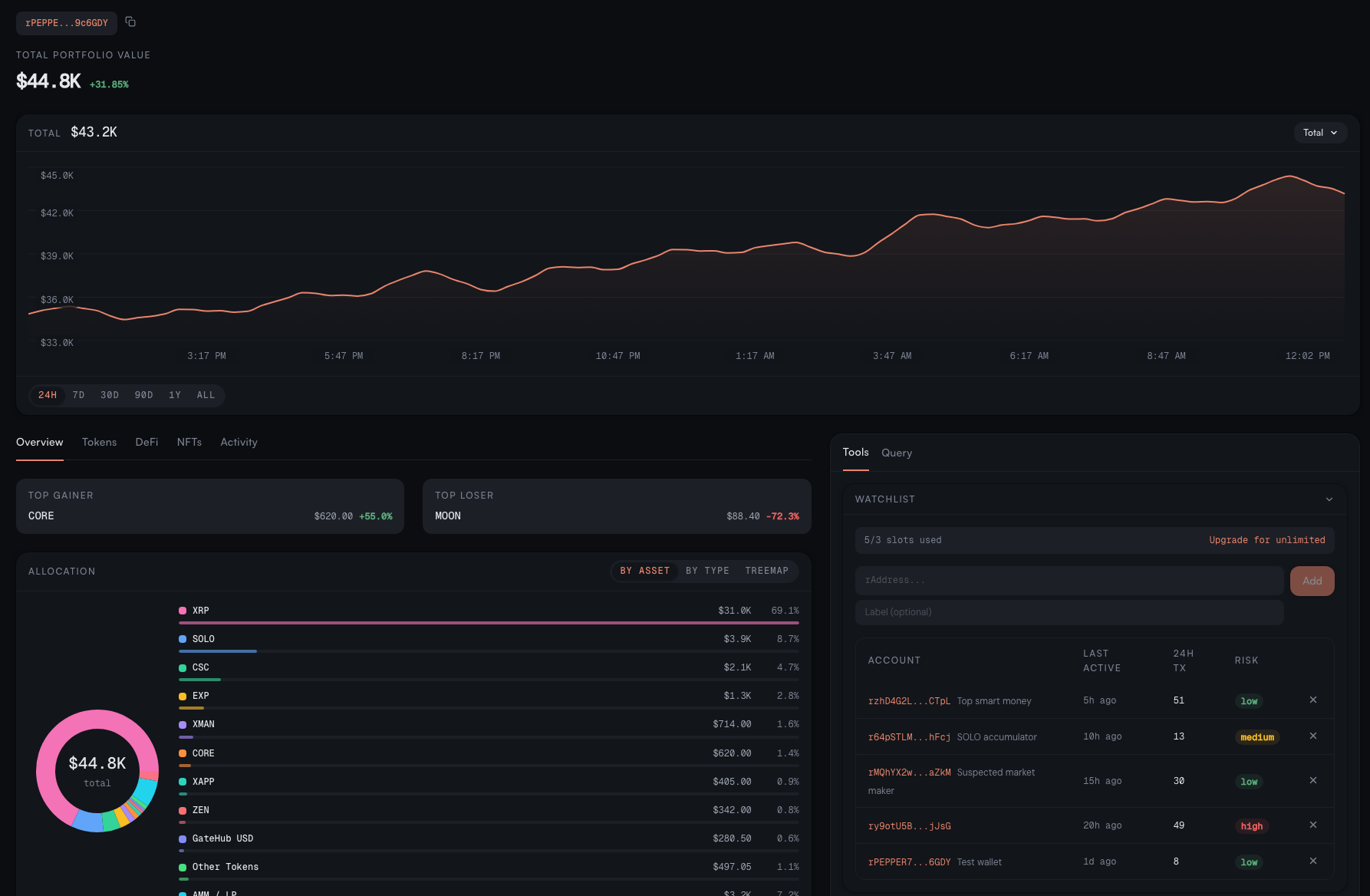Click the Top Loser MOON card
This screenshot has height=896, width=1370.
[617, 506]
